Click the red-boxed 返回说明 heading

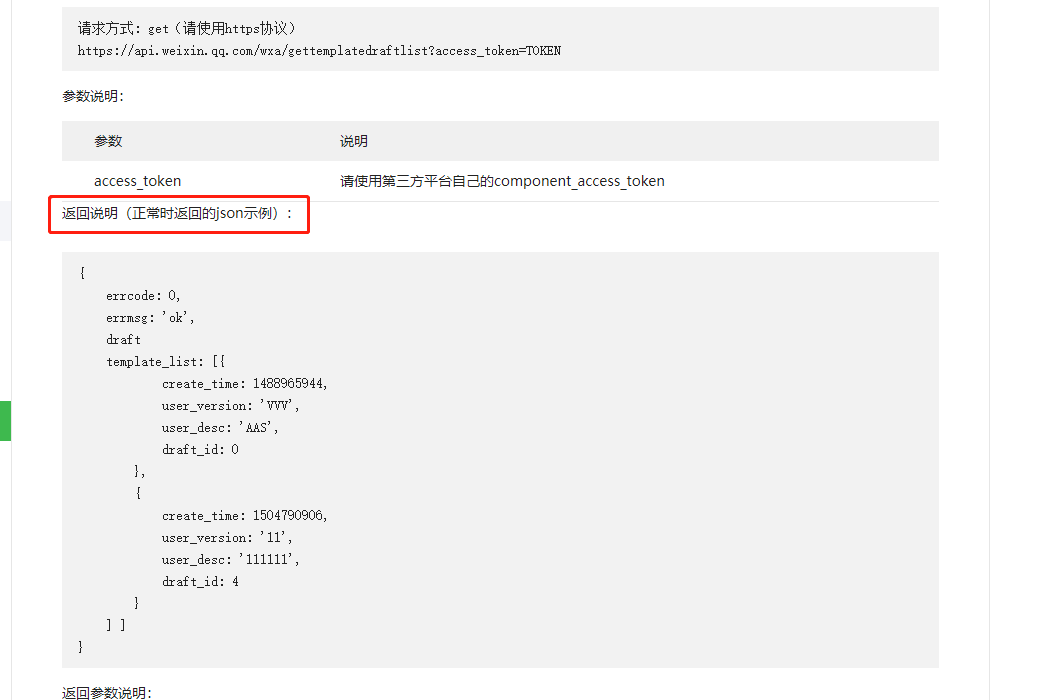pos(178,213)
